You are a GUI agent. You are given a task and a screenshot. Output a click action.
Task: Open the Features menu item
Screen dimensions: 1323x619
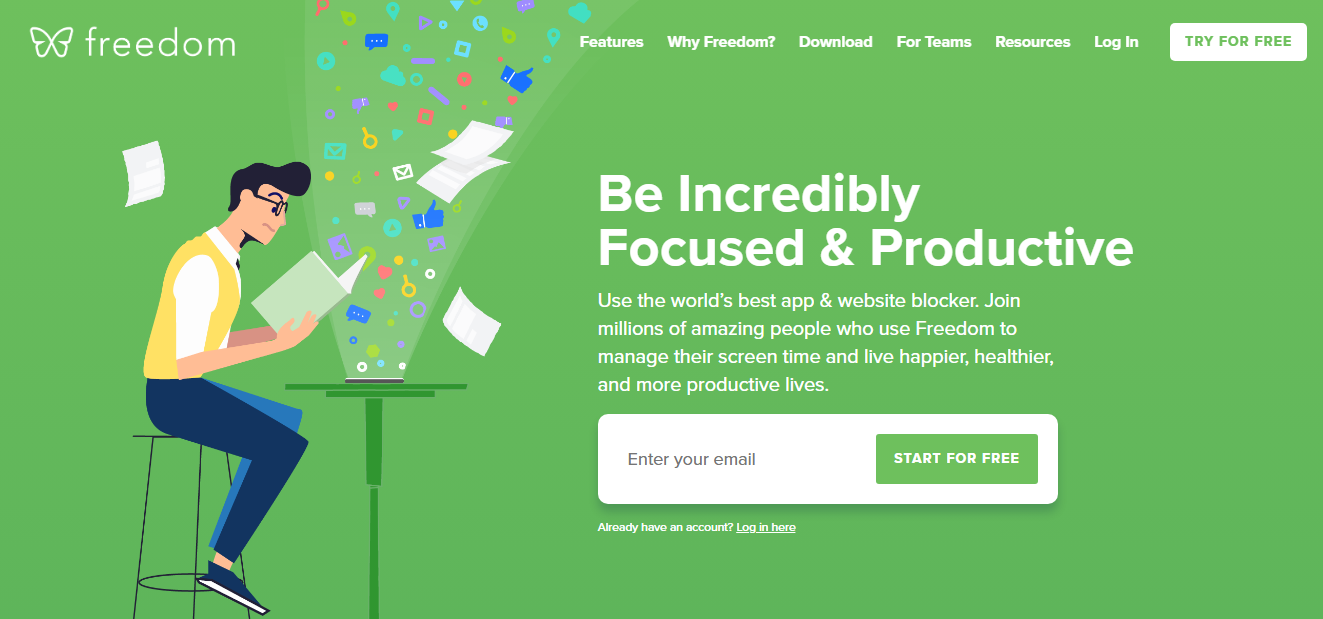click(x=611, y=42)
